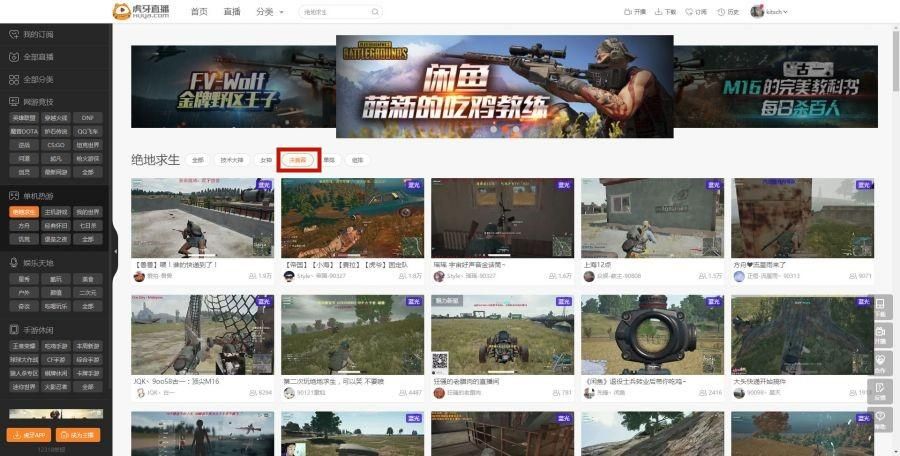Open the 上海12点 stream thumbnail
The image size is (900, 456).
653,218
